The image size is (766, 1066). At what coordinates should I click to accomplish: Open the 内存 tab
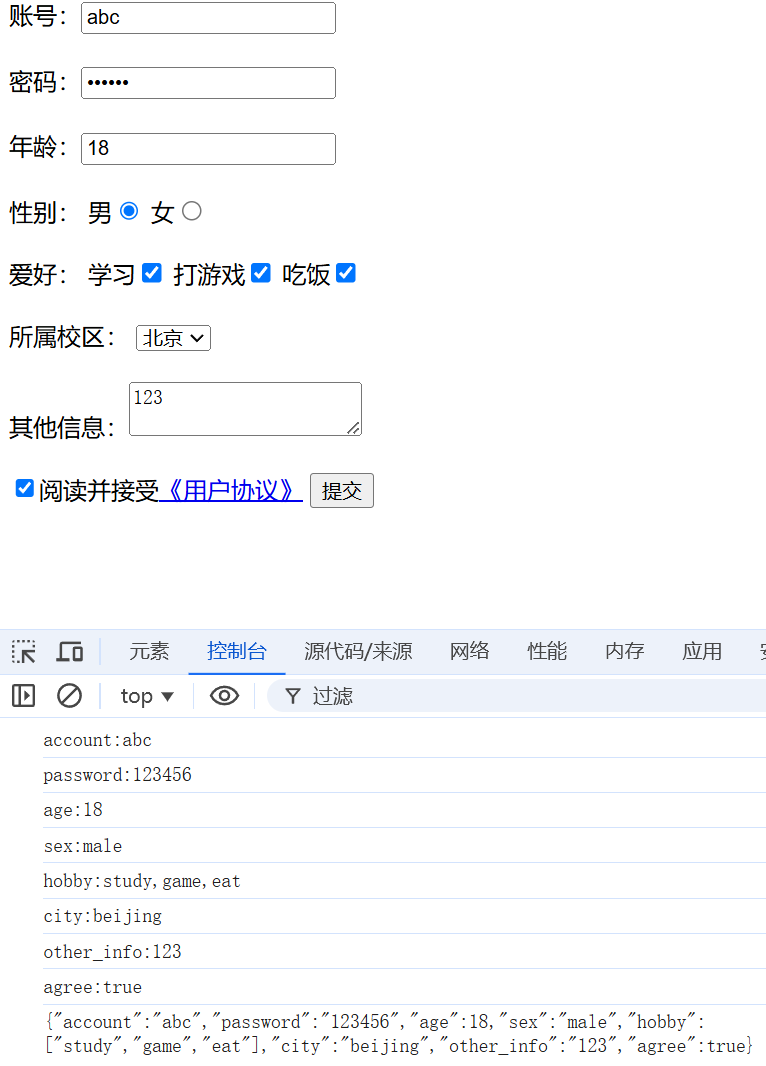pos(625,651)
